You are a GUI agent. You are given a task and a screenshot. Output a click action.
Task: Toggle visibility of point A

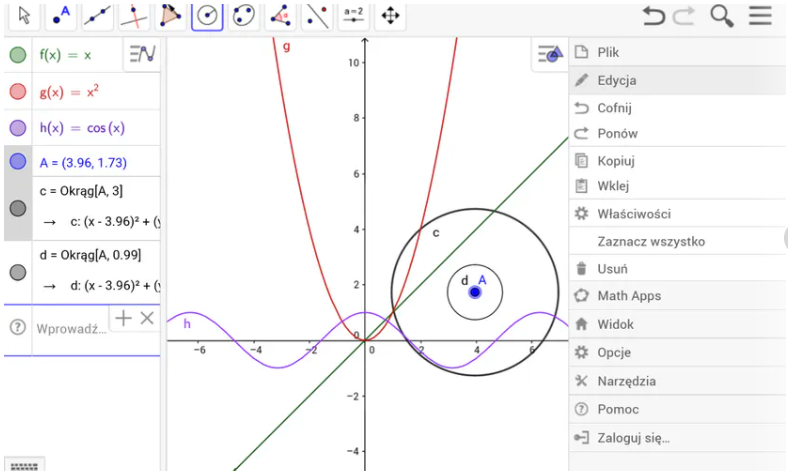pyautogui.click(x=18, y=161)
